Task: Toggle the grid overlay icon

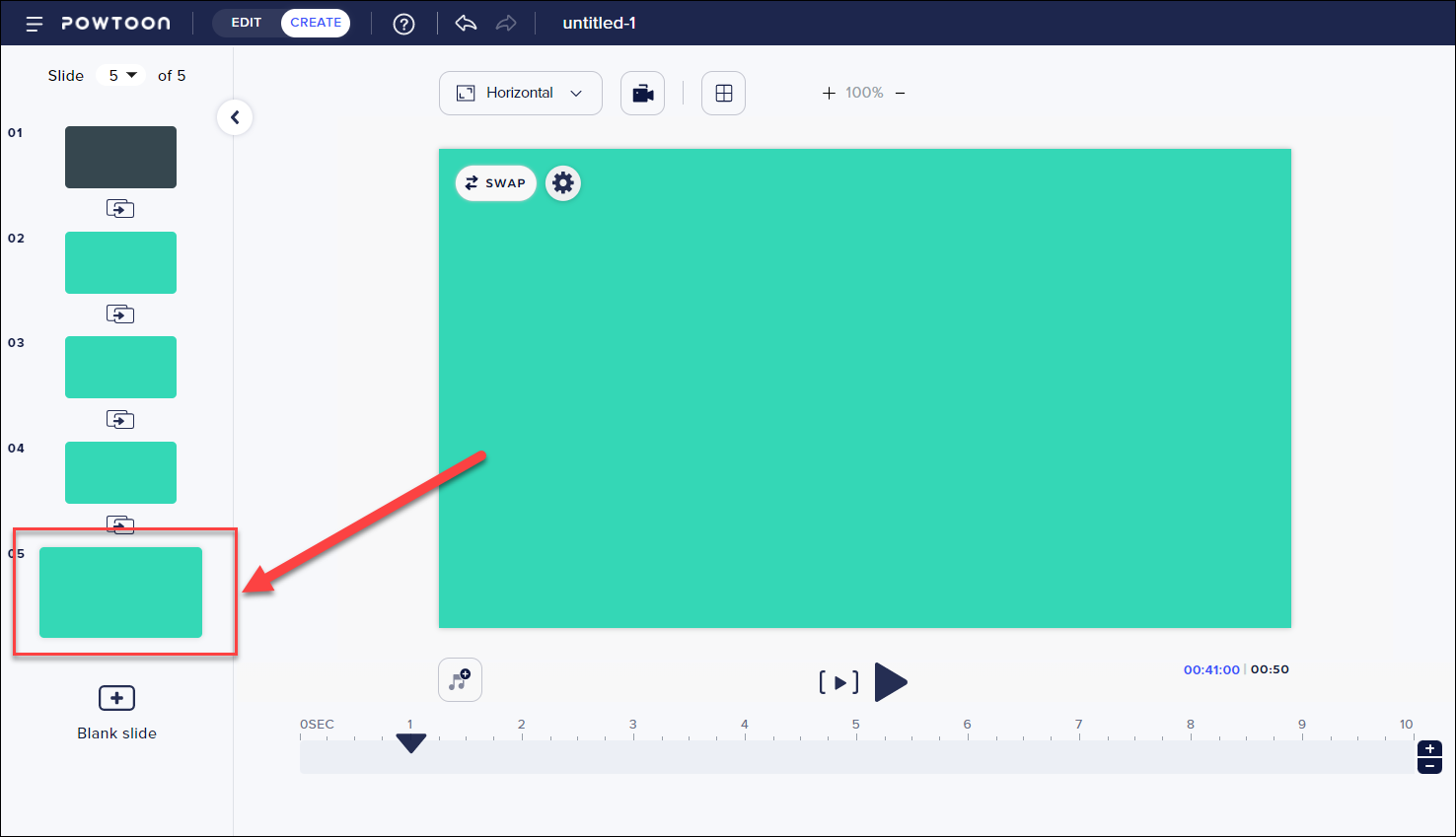Action: pos(723,94)
